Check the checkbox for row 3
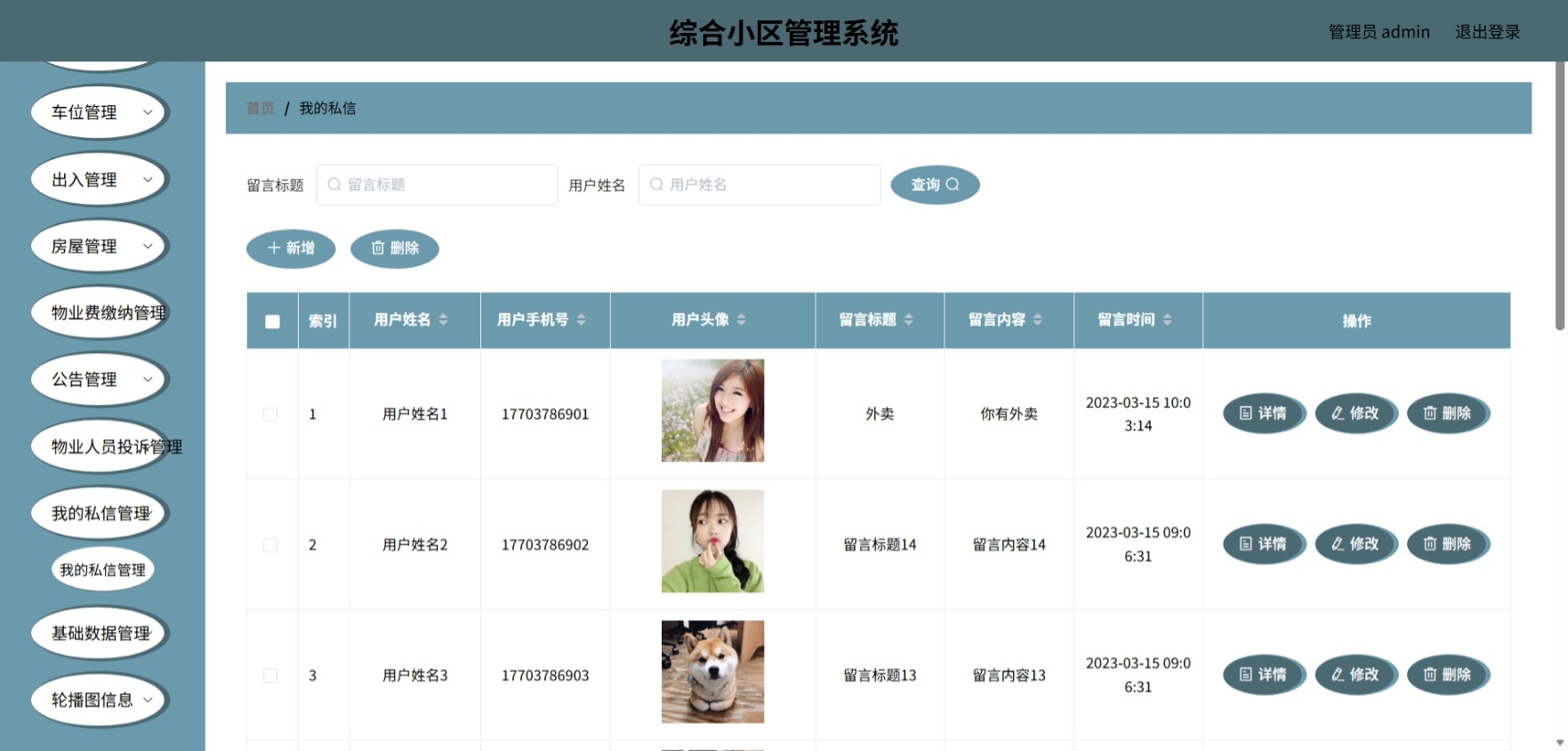Screen dimensions: 1568x751 pyautogui.click(x=270, y=675)
